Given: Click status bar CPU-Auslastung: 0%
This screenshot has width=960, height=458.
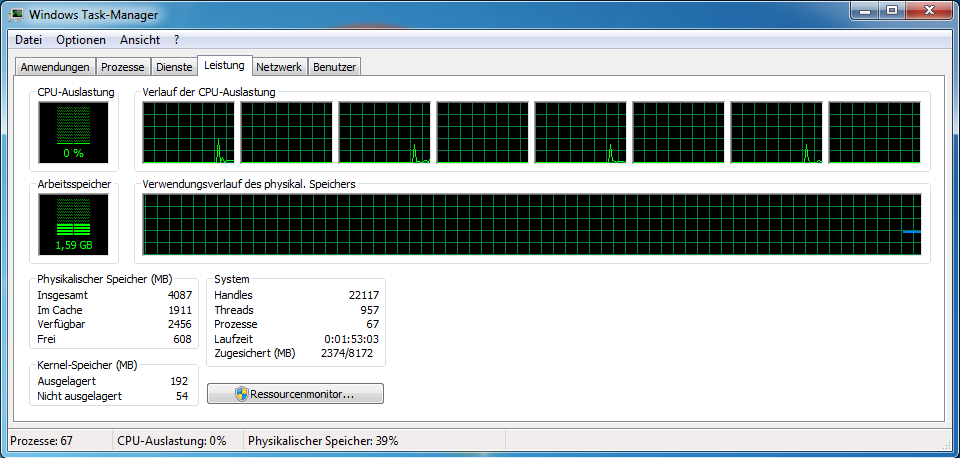Looking at the screenshot, I should coord(171,441).
